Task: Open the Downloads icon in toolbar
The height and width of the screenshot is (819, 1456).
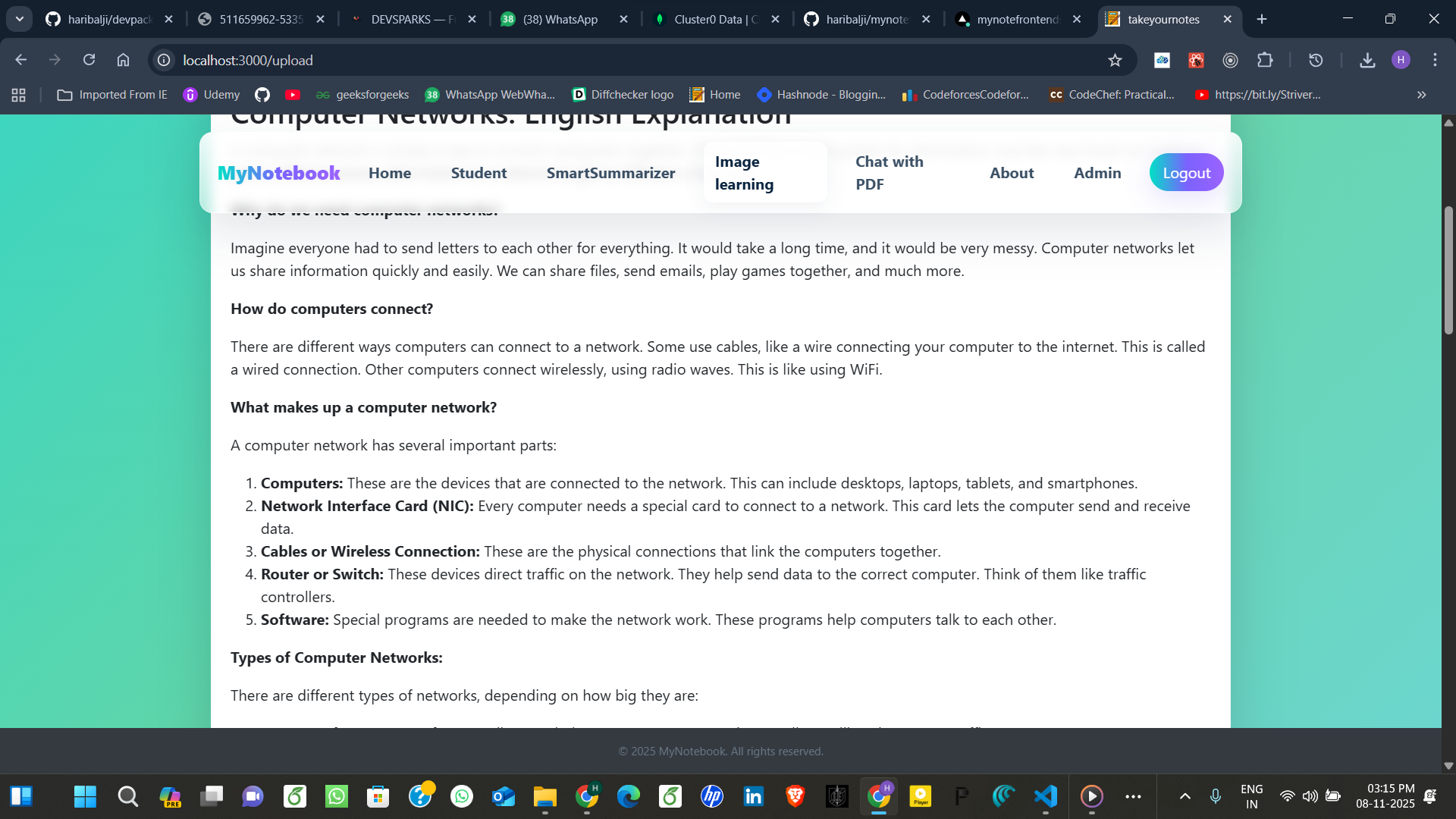Action: point(1367,60)
